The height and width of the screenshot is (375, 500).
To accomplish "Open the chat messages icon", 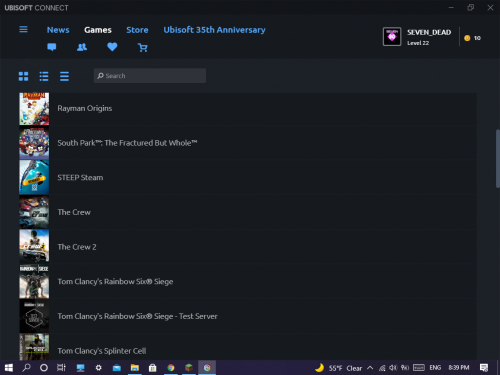I will tap(52, 47).
